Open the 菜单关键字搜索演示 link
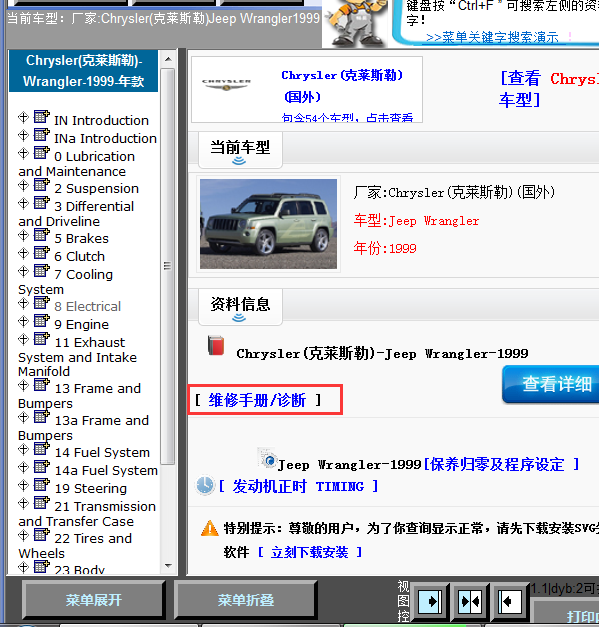Viewport: 599px width, 627px height. click(492, 37)
